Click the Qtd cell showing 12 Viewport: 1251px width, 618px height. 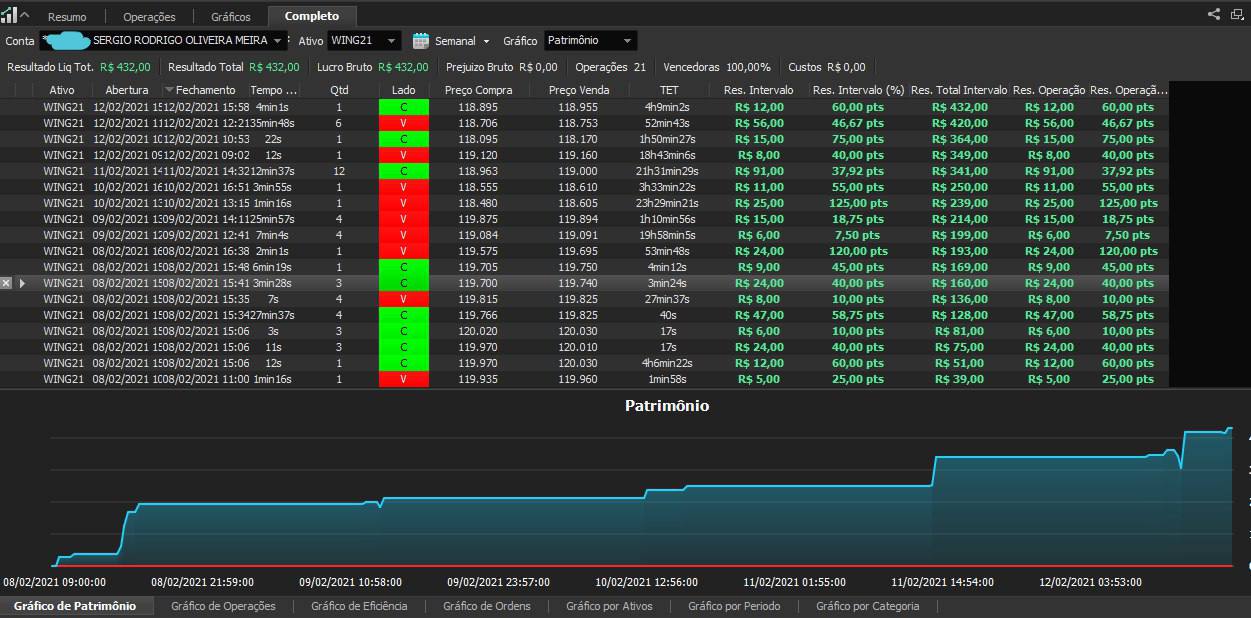(x=339, y=171)
